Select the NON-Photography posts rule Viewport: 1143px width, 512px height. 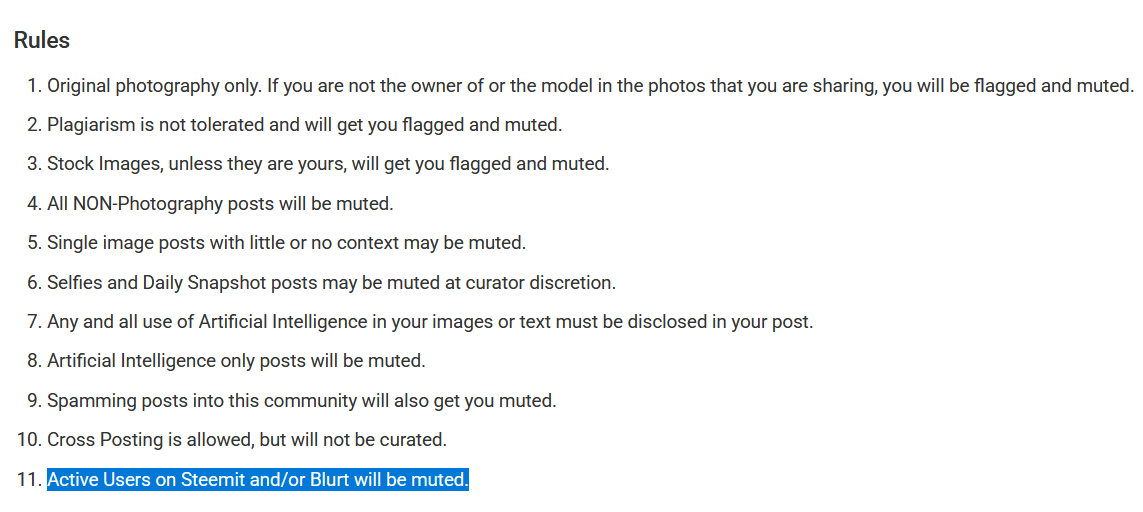pos(220,204)
